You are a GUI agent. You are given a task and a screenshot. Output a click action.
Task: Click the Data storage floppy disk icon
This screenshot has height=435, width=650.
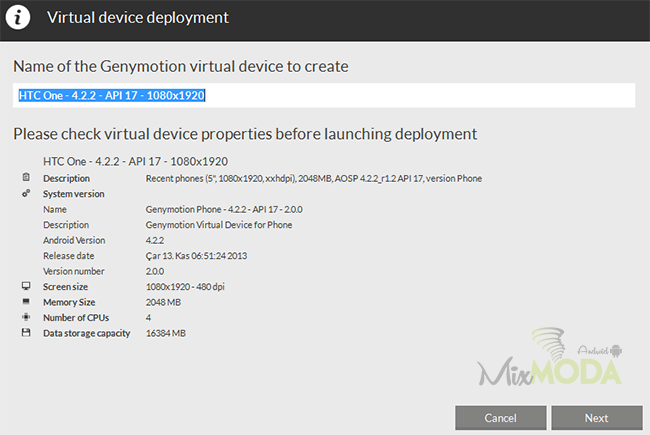tap(26, 333)
